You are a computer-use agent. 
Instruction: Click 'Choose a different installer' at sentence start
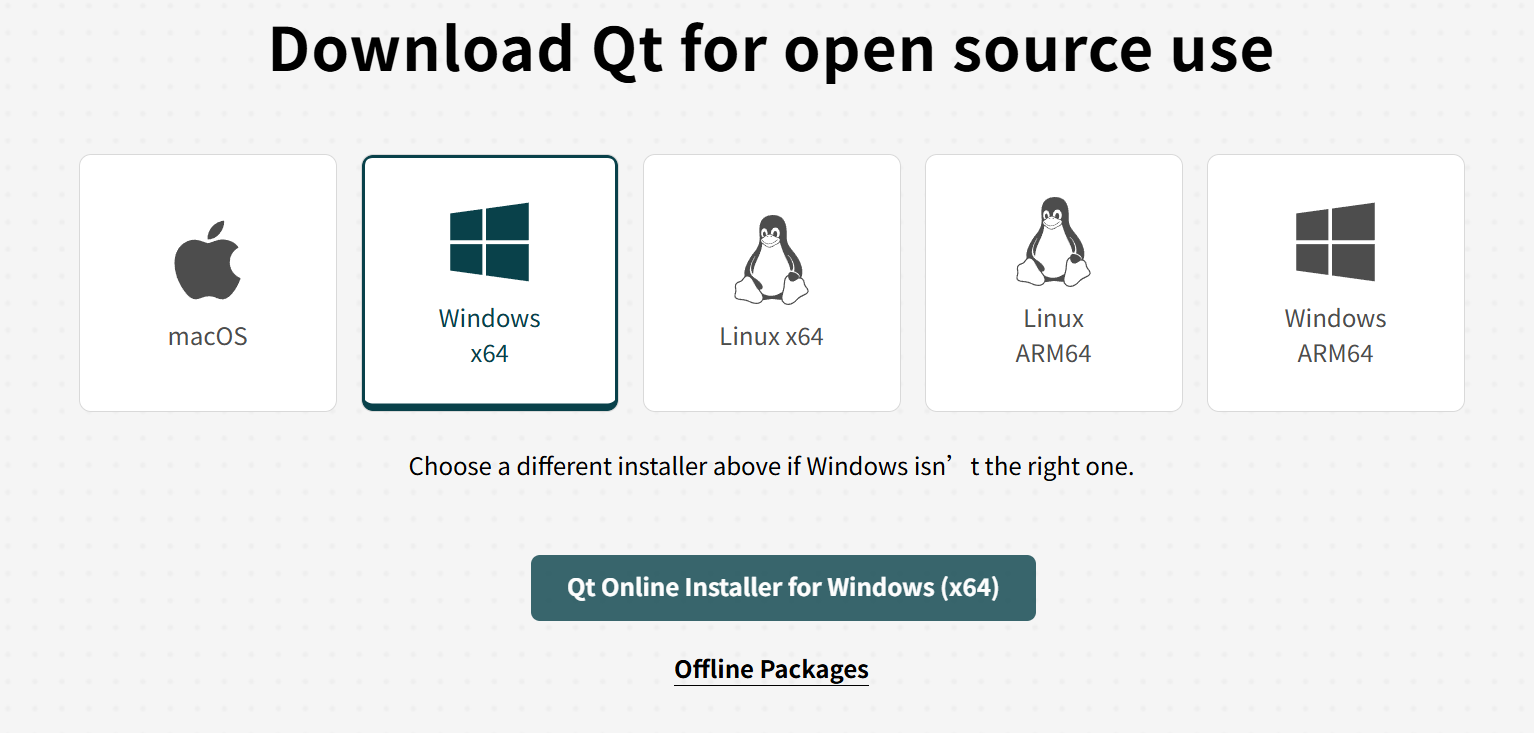click(559, 466)
